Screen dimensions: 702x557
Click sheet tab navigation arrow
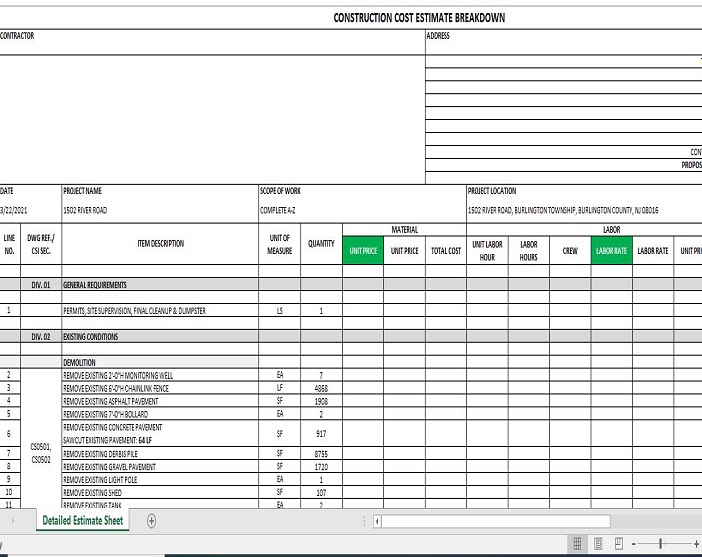[12, 521]
